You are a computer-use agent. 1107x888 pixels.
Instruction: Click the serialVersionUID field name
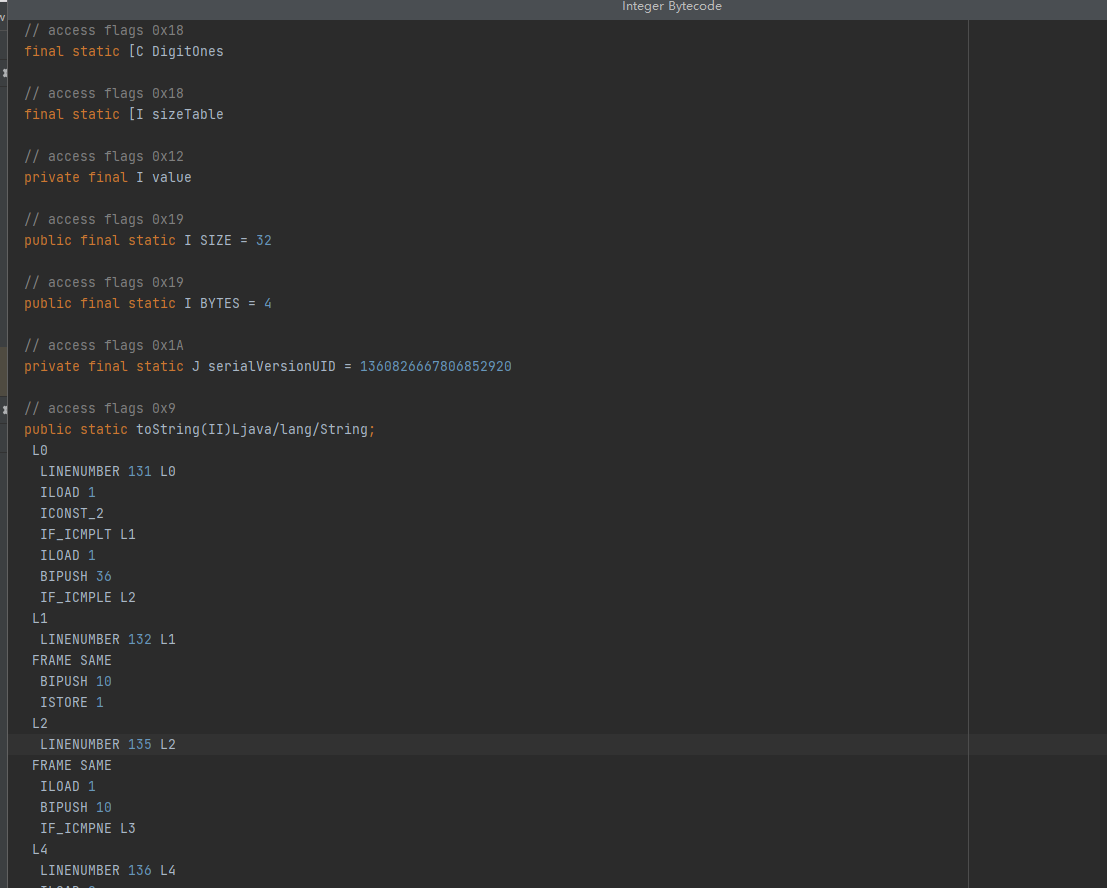[272, 366]
